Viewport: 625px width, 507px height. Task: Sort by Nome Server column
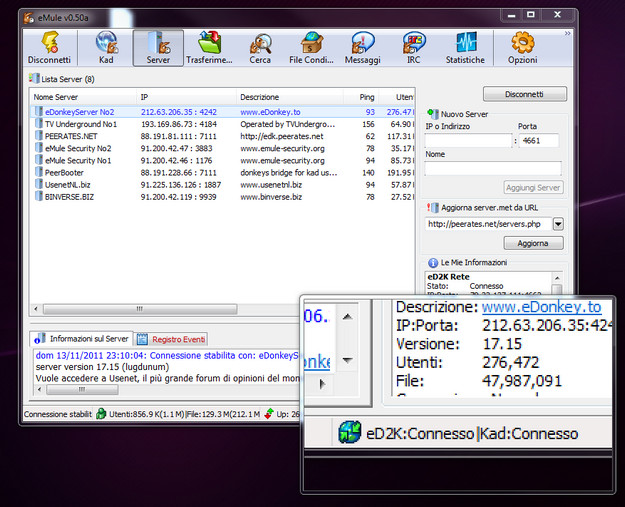click(83, 97)
